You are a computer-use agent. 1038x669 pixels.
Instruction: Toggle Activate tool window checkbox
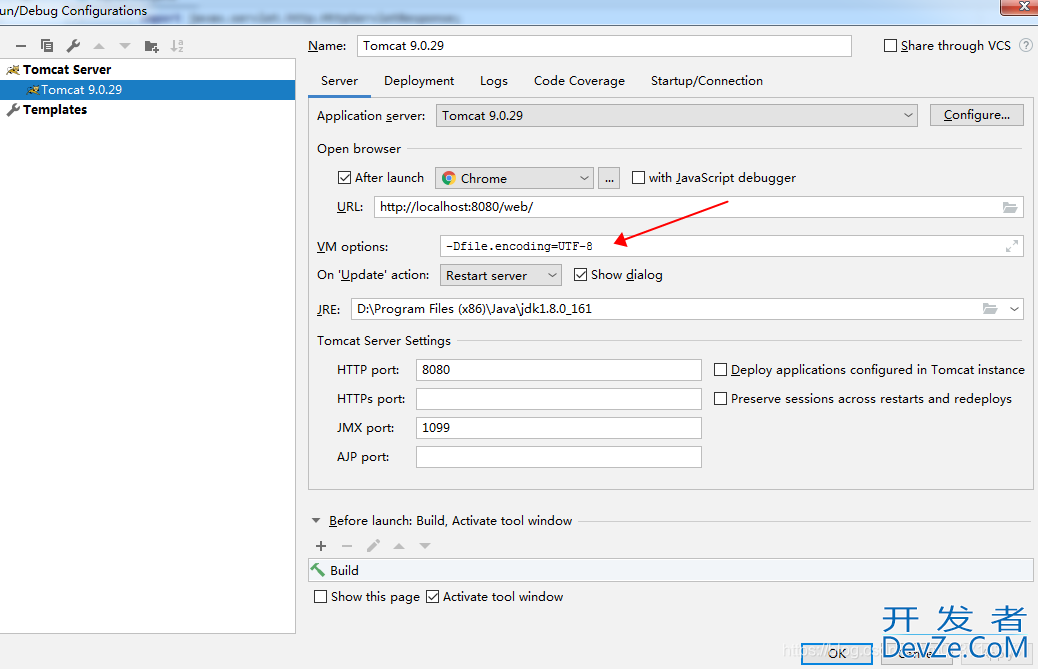coord(432,596)
